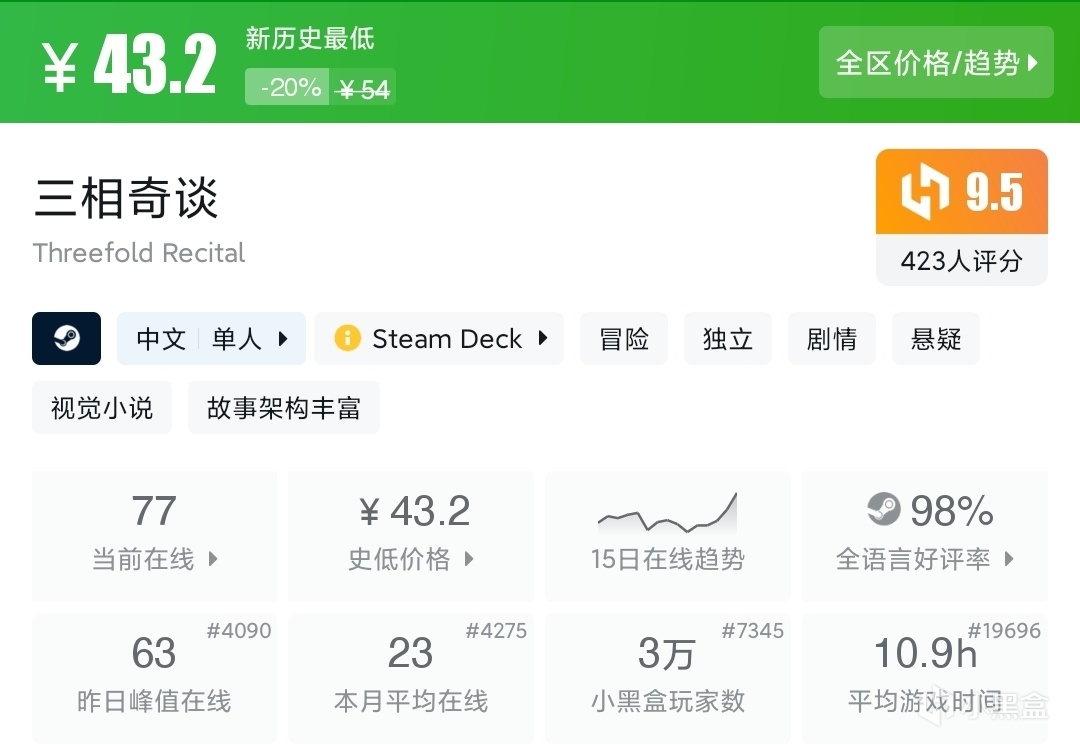Image resolution: width=1080 pixels, height=745 pixels.
Task: Click the Steam icon beside 98% rating
Action: pyautogui.click(x=883, y=510)
